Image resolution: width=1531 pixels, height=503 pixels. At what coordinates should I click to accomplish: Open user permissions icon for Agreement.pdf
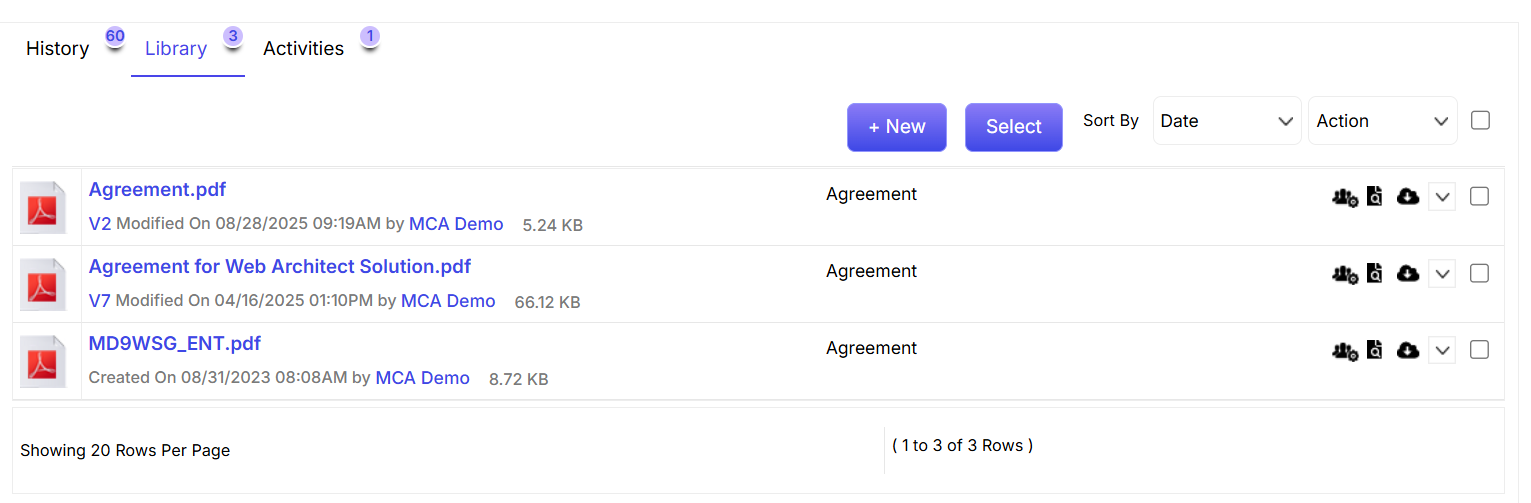[x=1345, y=198]
